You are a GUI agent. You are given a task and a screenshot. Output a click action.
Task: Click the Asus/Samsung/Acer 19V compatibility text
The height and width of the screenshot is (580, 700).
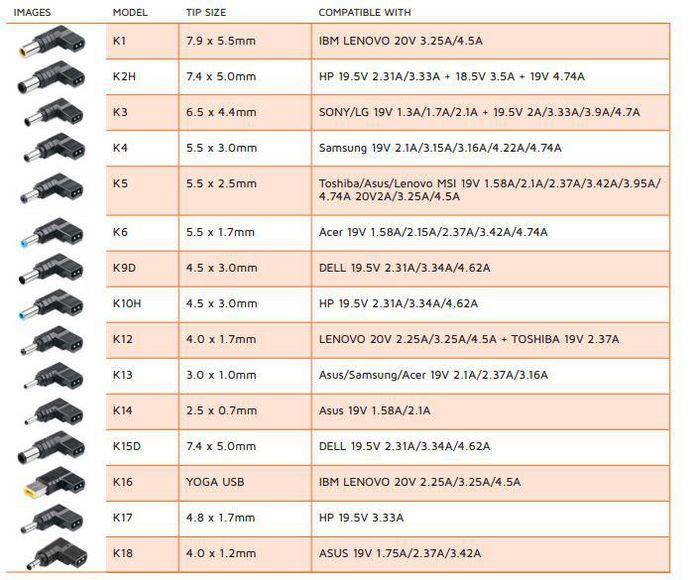click(x=433, y=376)
